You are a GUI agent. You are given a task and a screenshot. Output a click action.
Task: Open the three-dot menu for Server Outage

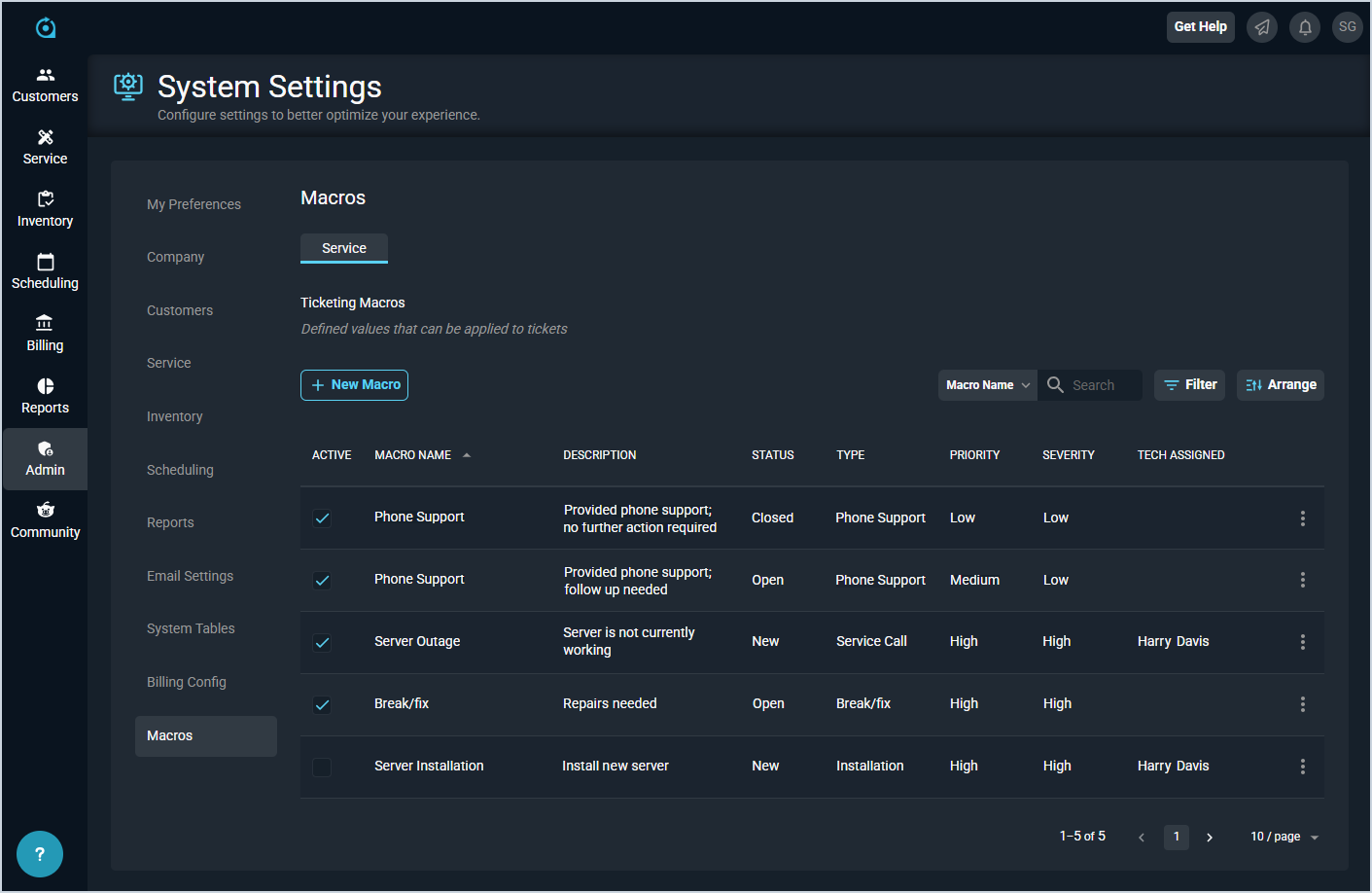(1302, 642)
